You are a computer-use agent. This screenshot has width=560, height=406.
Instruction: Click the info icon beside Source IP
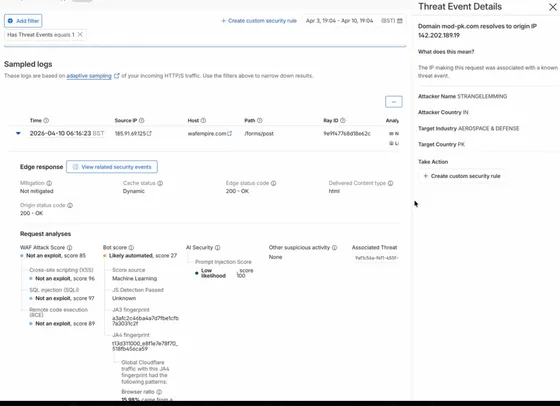pos(142,121)
